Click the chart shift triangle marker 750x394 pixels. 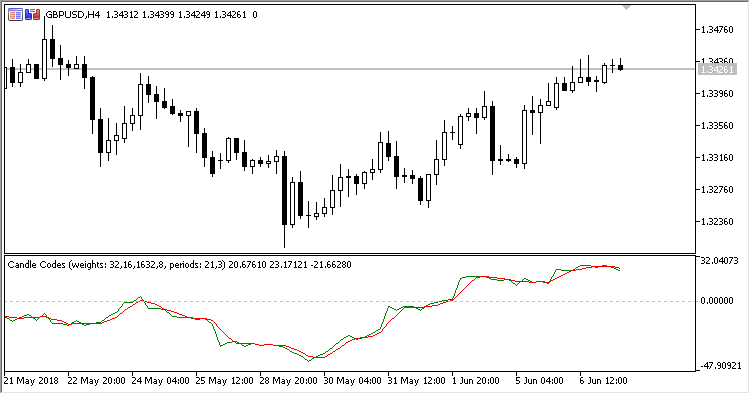pos(626,7)
